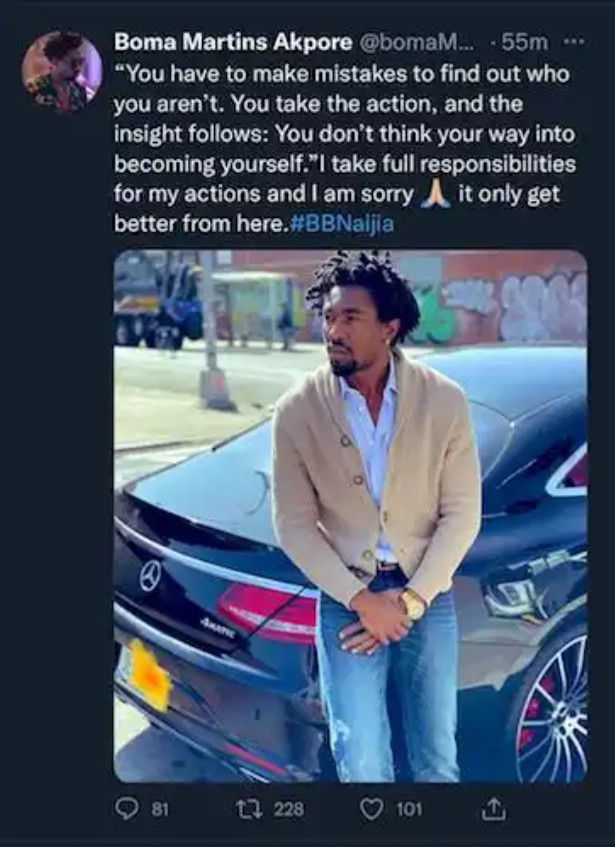Expand the attached photo of the man by the car

click(350, 516)
